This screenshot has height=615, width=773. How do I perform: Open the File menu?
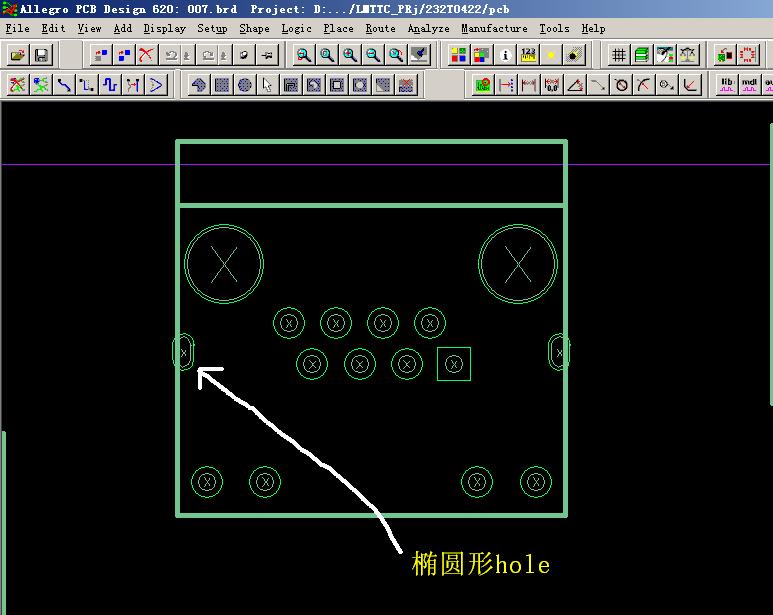(18, 29)
